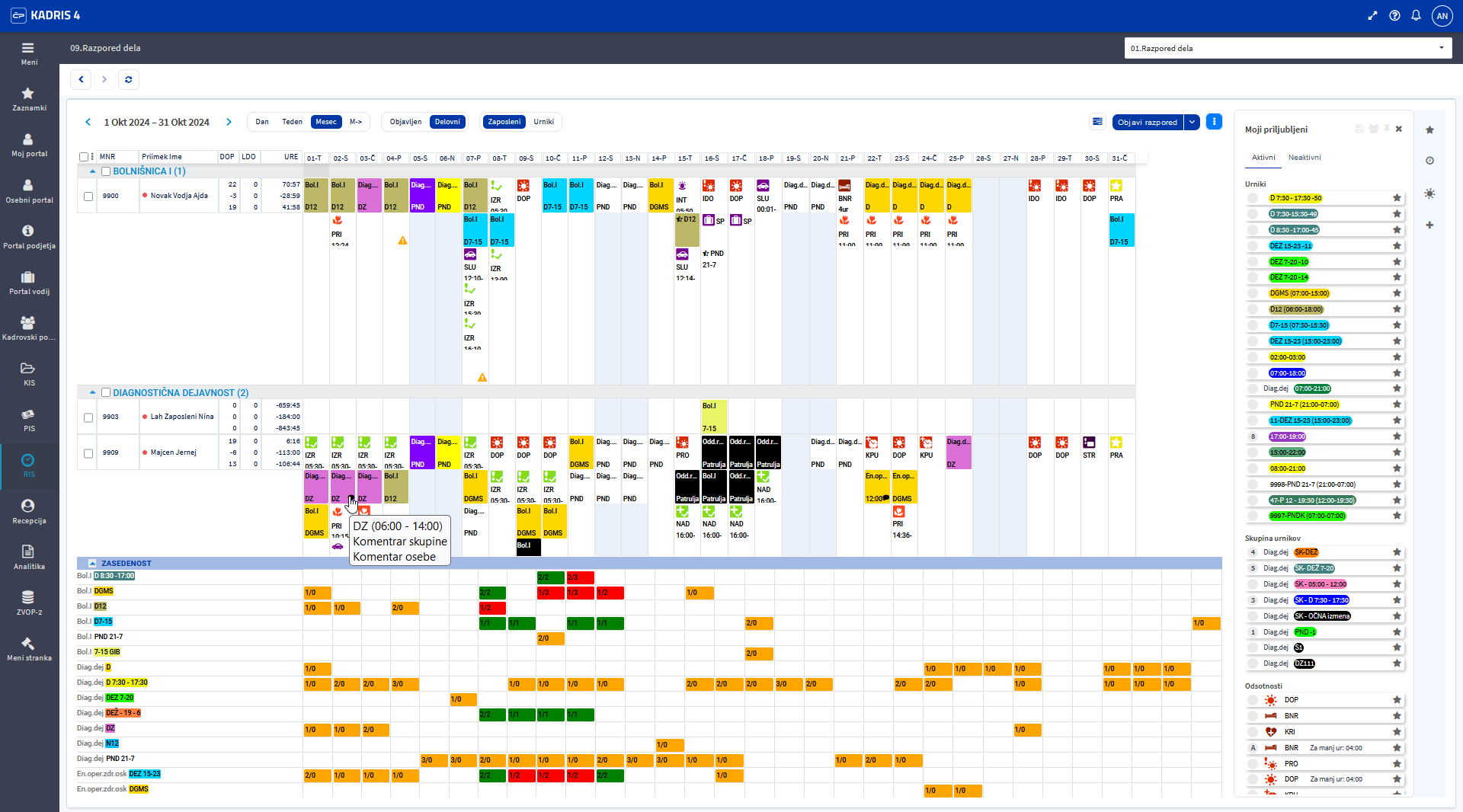This screenshot has height=812, width=1463.
Task: Click the refresh icon in toolbar
Action: 128,79
